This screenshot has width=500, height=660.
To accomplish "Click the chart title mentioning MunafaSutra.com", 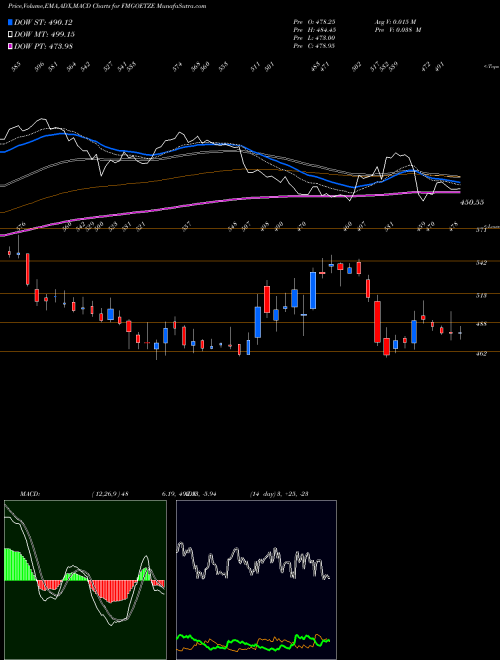I will (107, 7).
